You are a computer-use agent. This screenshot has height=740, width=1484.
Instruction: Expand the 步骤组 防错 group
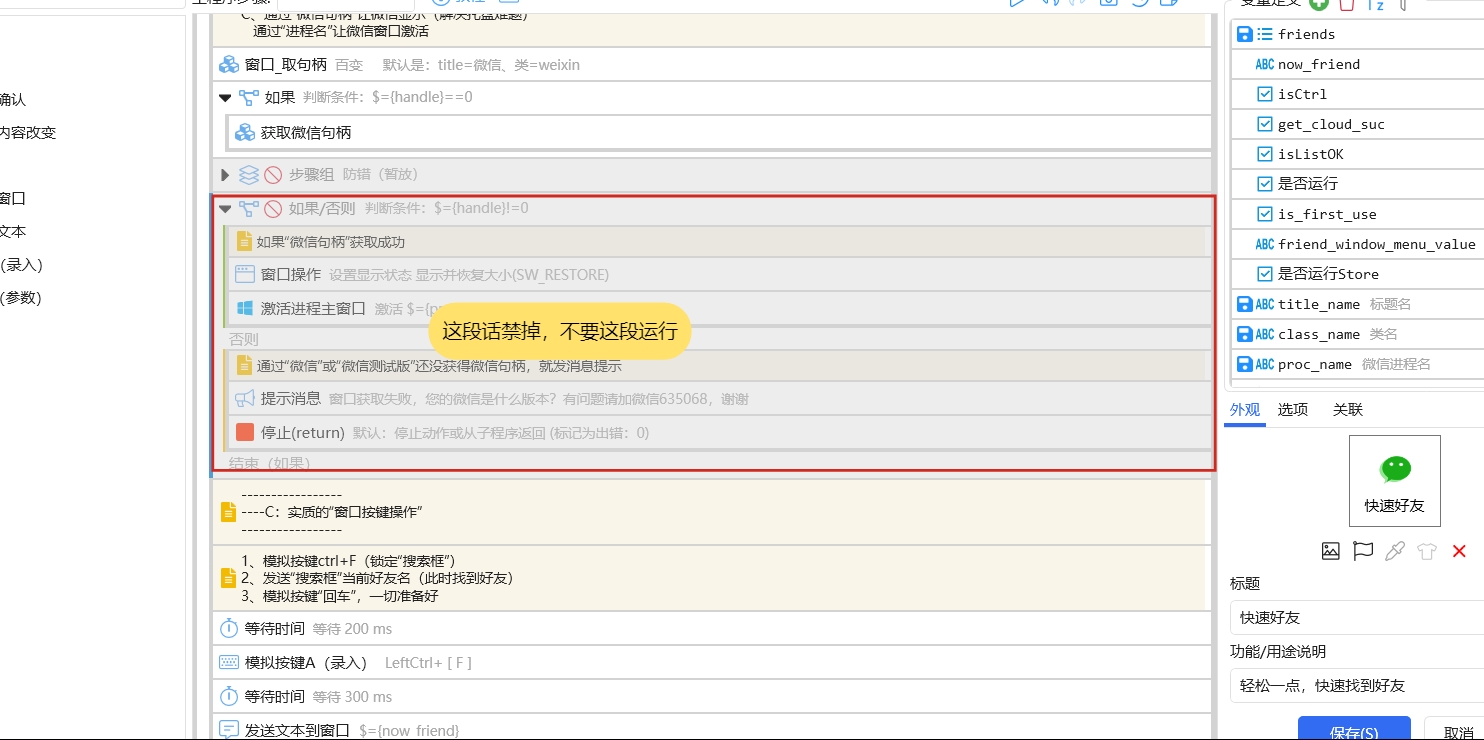225,175
